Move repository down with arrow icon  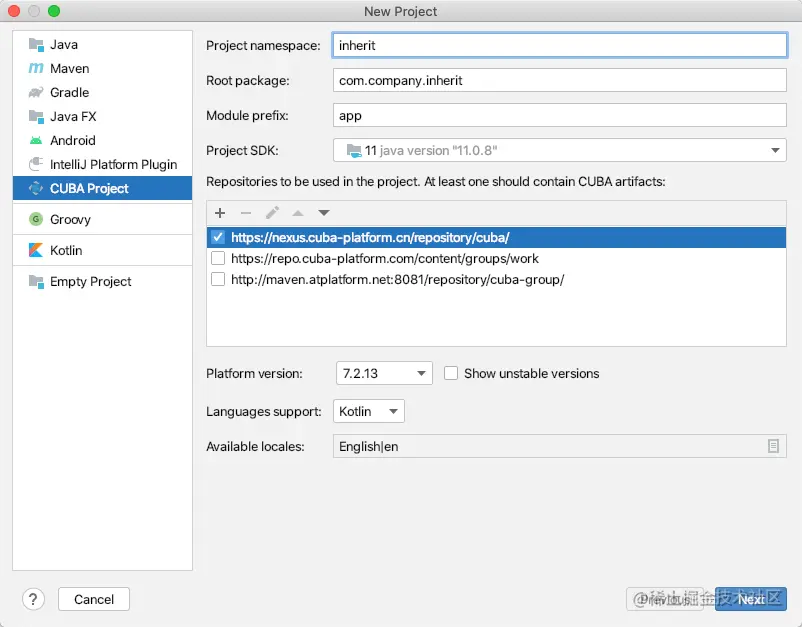point(324,213)
